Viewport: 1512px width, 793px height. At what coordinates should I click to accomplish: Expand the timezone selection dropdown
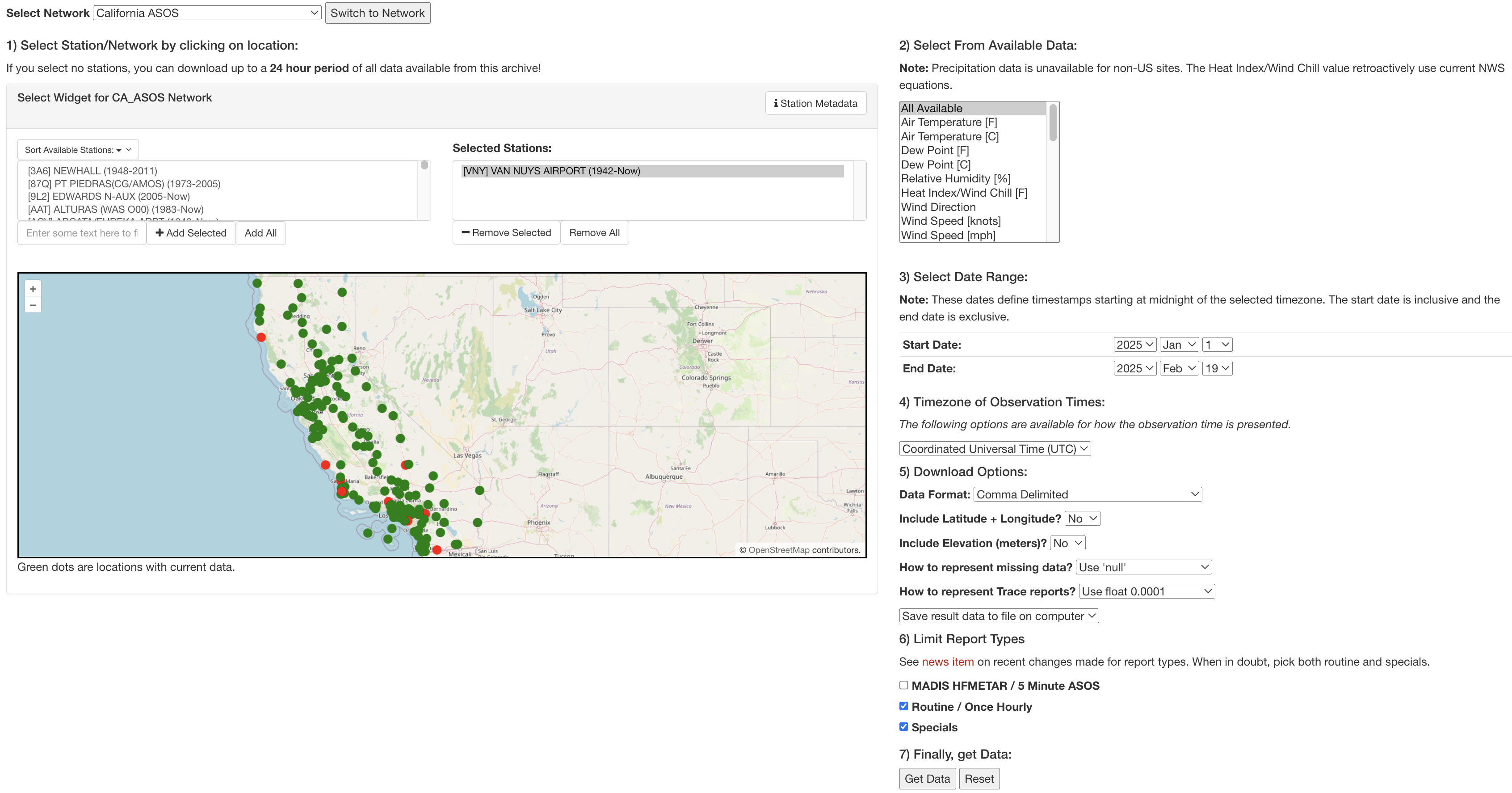[994, 449]
